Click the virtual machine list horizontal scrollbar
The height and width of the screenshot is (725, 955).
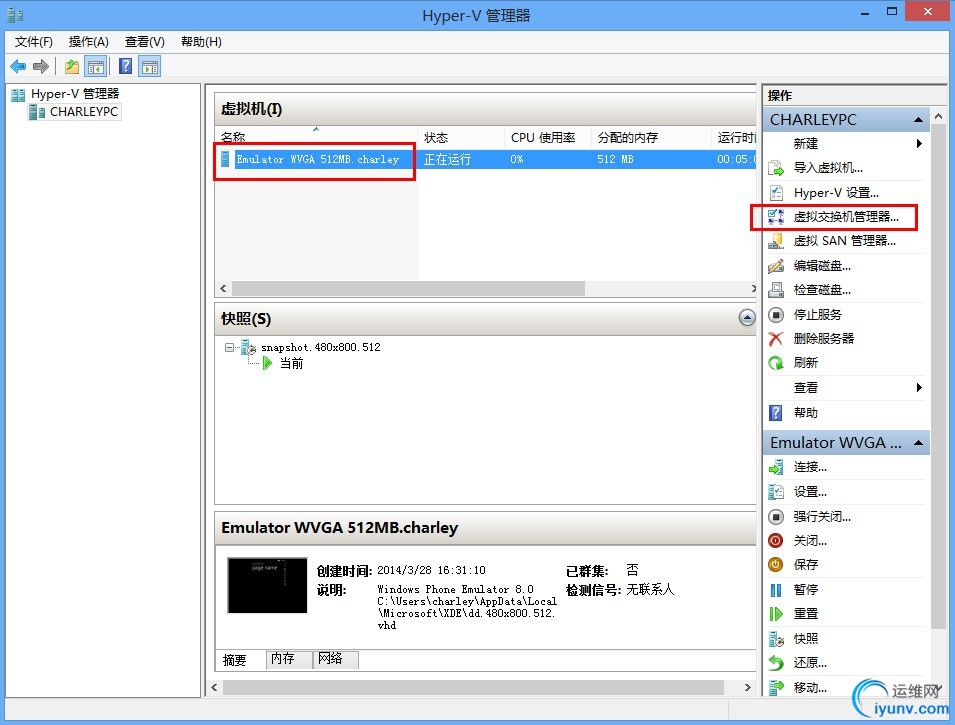pos(408,288)
